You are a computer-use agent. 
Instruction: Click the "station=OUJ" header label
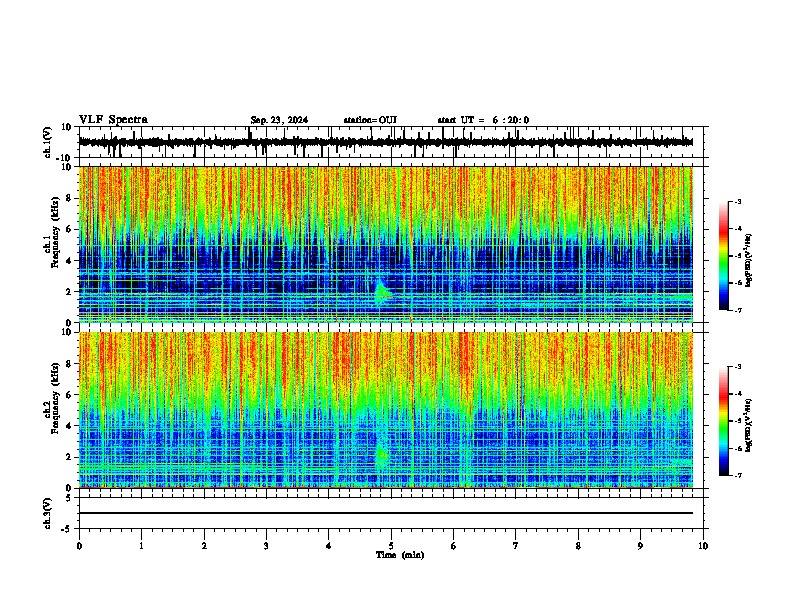pyautogui.click(x=370, y=120)
